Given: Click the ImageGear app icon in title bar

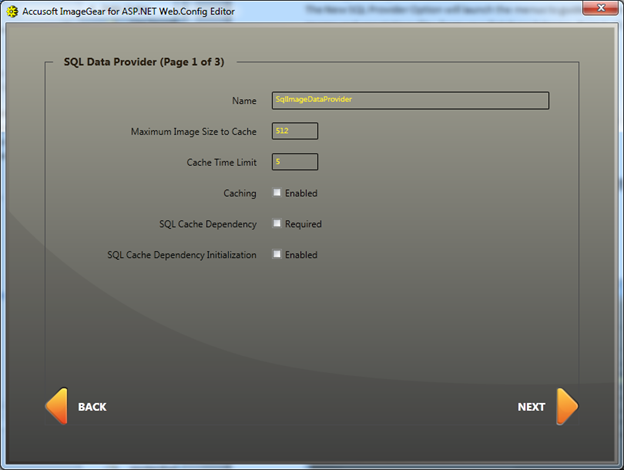Looking at the screenshot, I should (12, 11).
